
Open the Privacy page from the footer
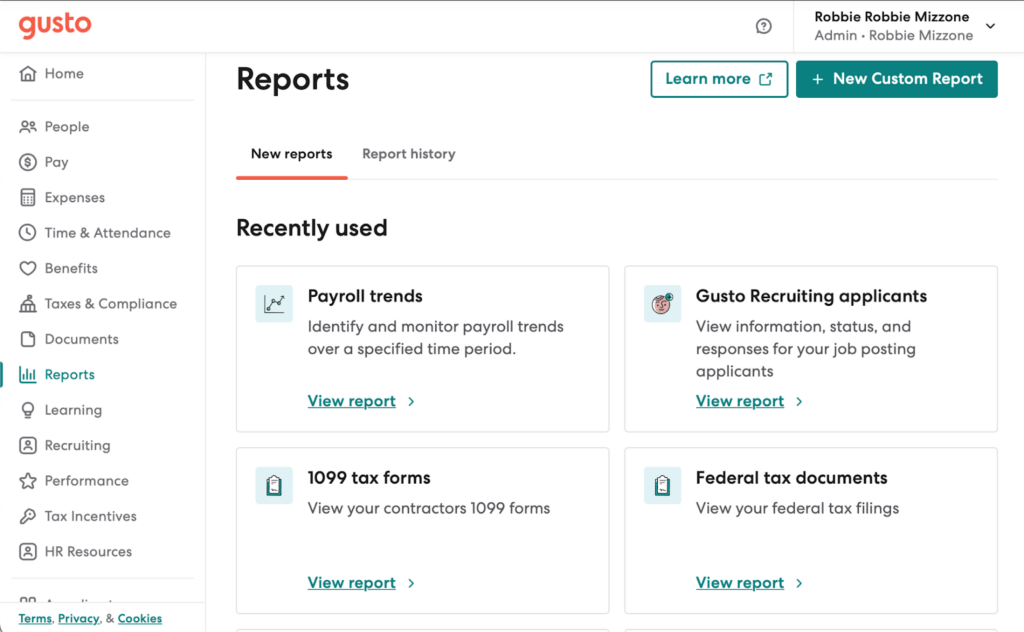[80, 618]
